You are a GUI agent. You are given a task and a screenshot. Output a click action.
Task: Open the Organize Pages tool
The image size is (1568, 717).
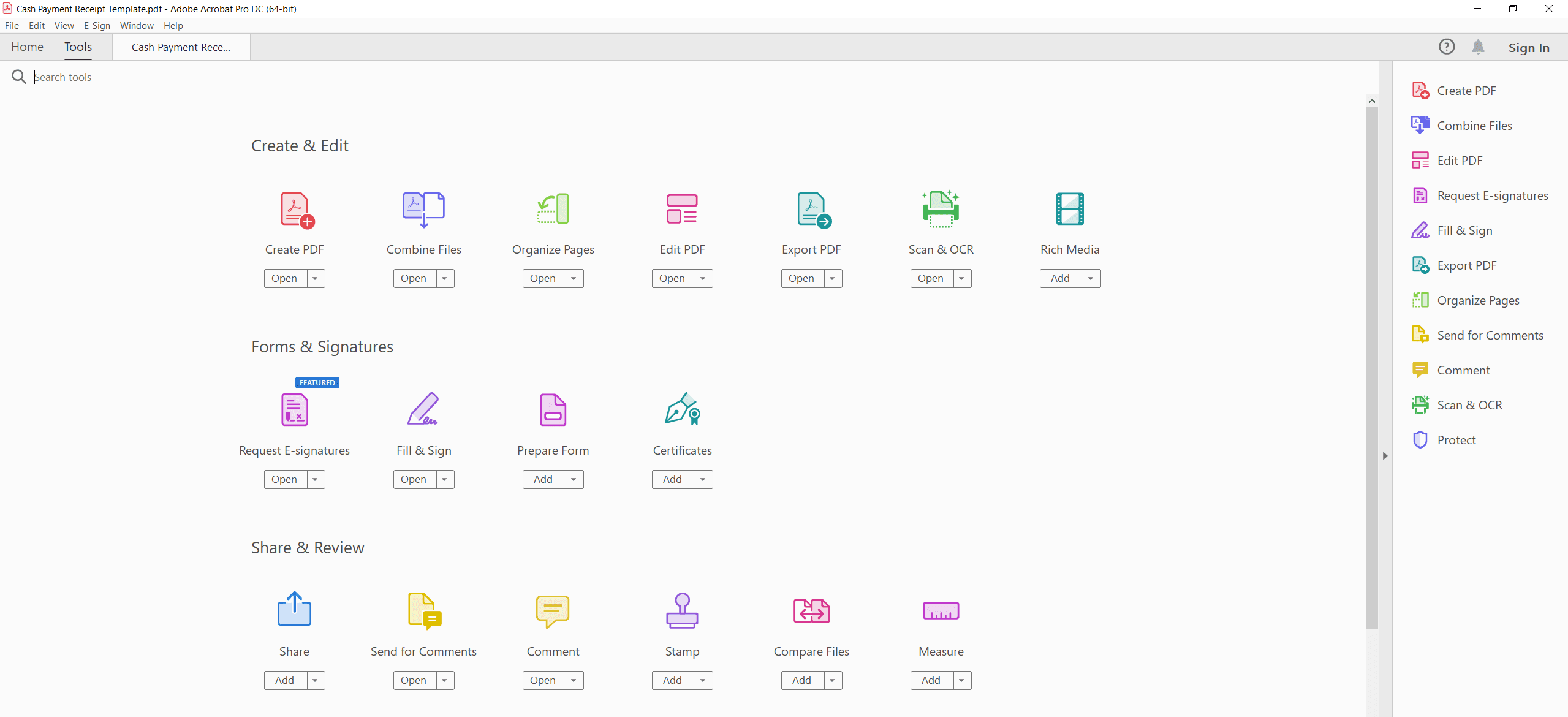[x=542, y=278]
